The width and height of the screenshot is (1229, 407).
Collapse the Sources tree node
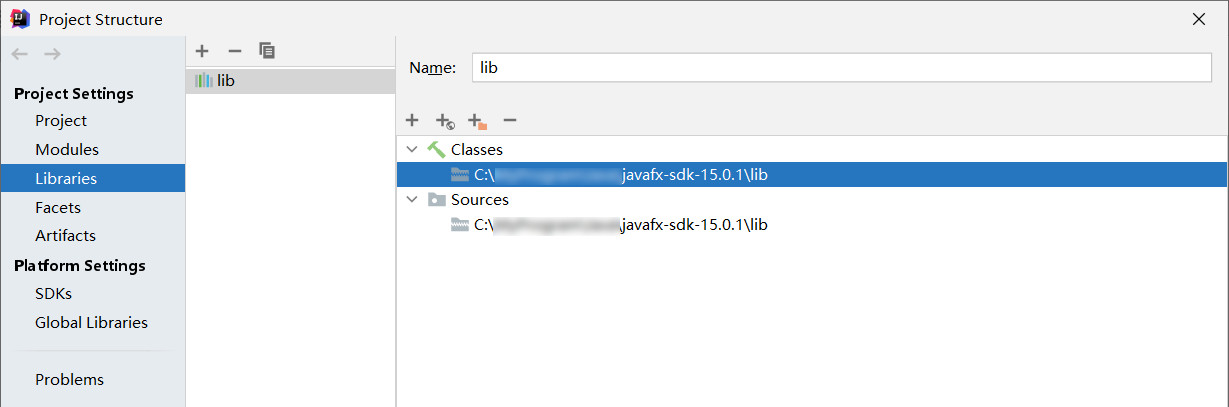tap(412, 199)
